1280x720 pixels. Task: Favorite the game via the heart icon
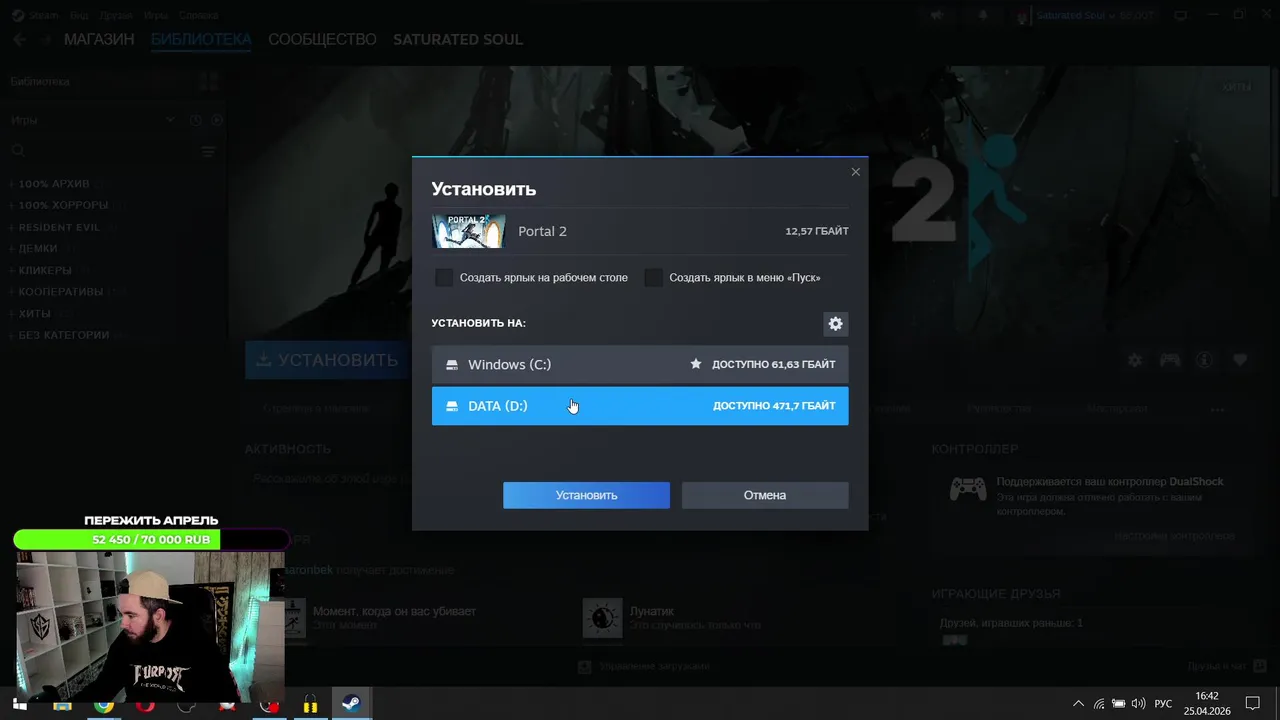[1240, 360]
